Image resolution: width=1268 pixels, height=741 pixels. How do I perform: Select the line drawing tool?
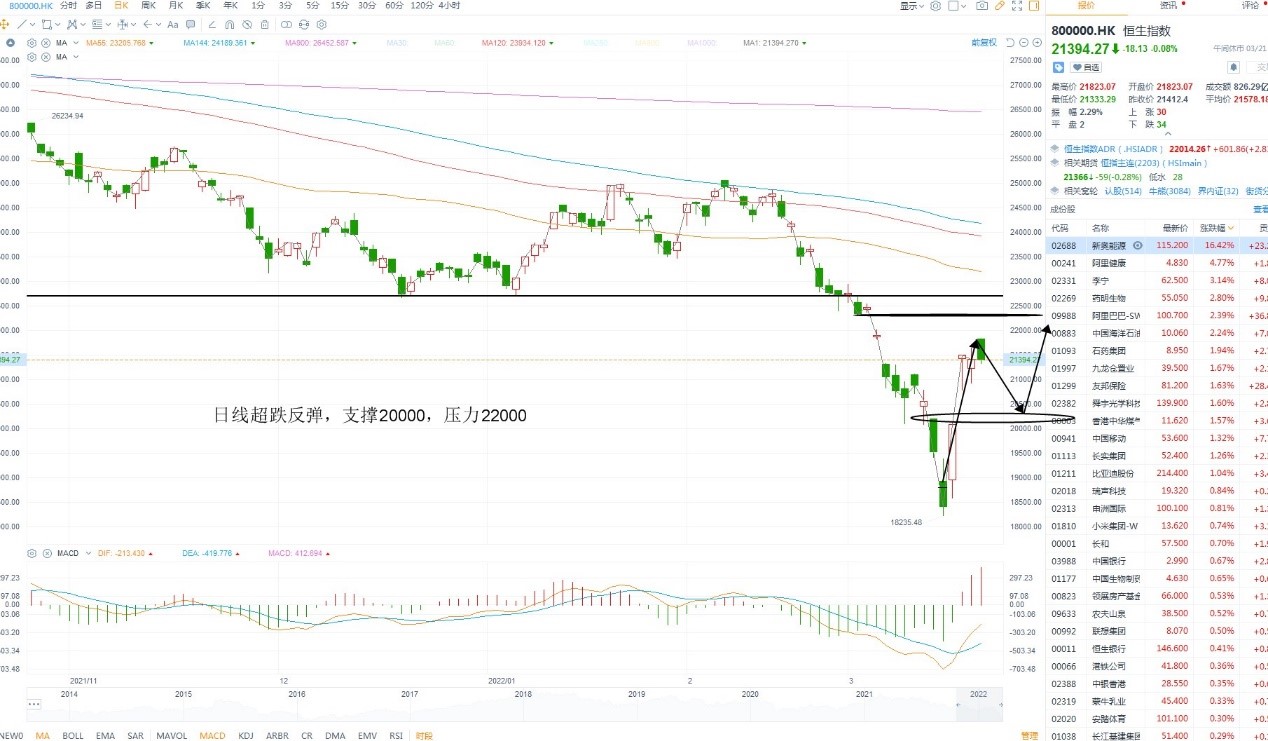tap(22, 24)
